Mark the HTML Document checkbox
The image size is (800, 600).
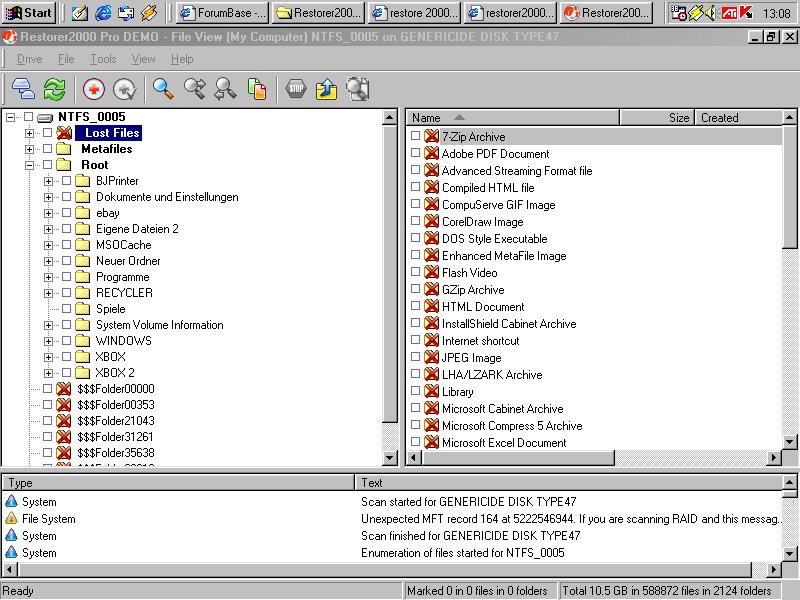pyautogui.click(x=415, y=306)
